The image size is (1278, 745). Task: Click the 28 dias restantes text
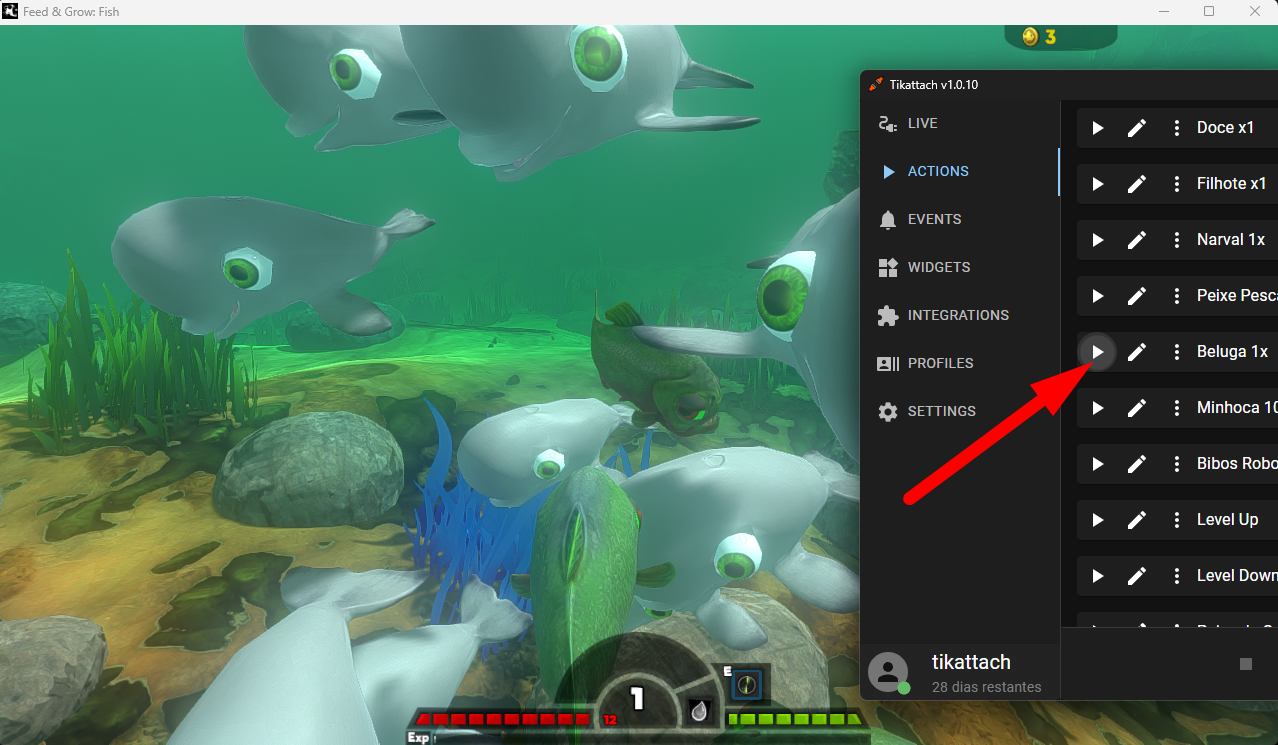tap(986, 687)
